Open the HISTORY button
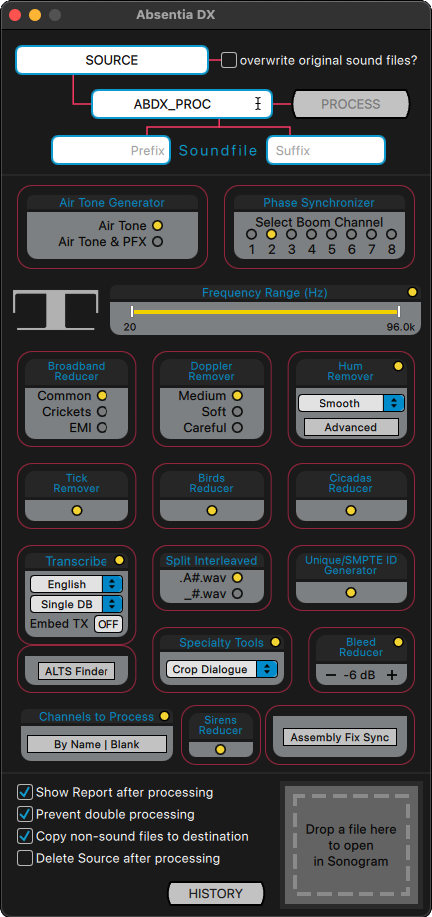The height and width of the screenshot is (917, 432). 216,894
